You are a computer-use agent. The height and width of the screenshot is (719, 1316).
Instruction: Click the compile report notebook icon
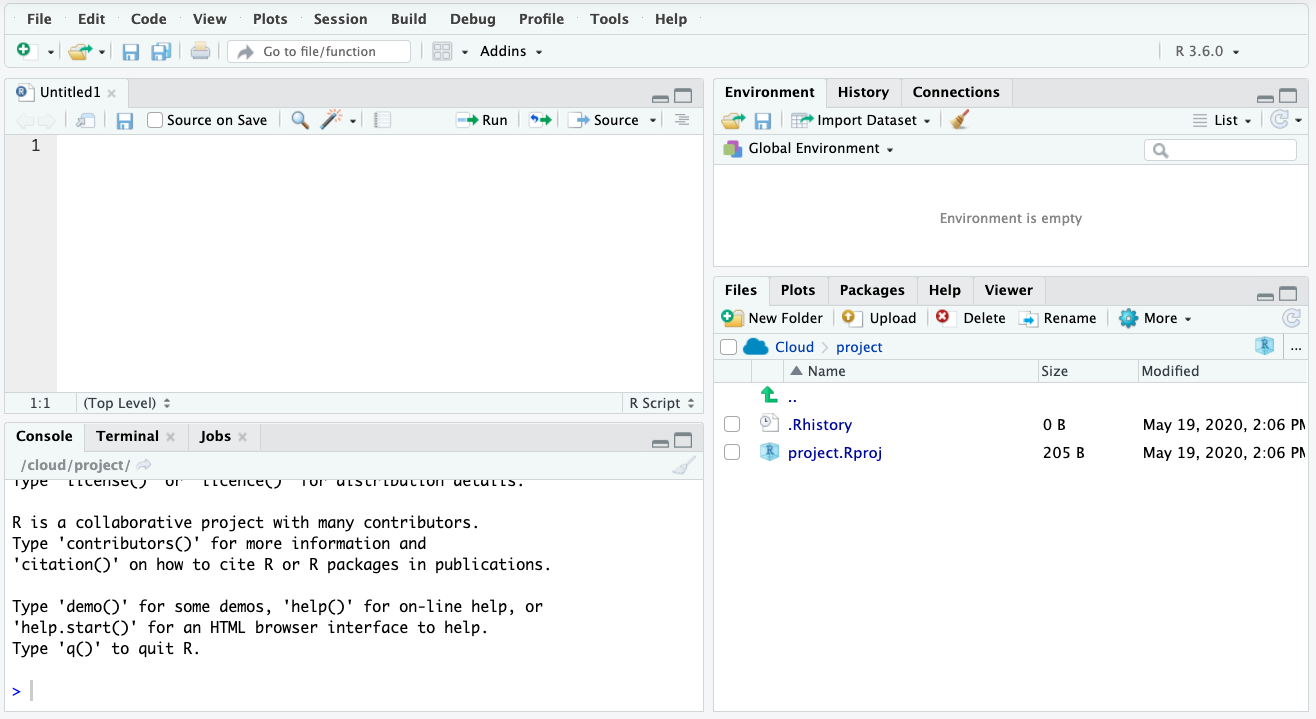click(382, 120)
